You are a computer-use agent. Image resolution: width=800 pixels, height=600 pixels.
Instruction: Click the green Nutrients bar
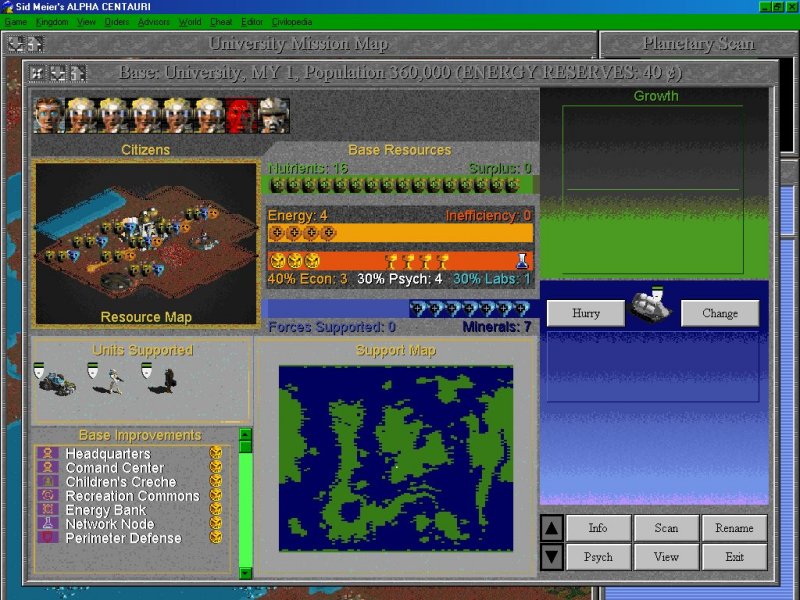pos(399,185)
